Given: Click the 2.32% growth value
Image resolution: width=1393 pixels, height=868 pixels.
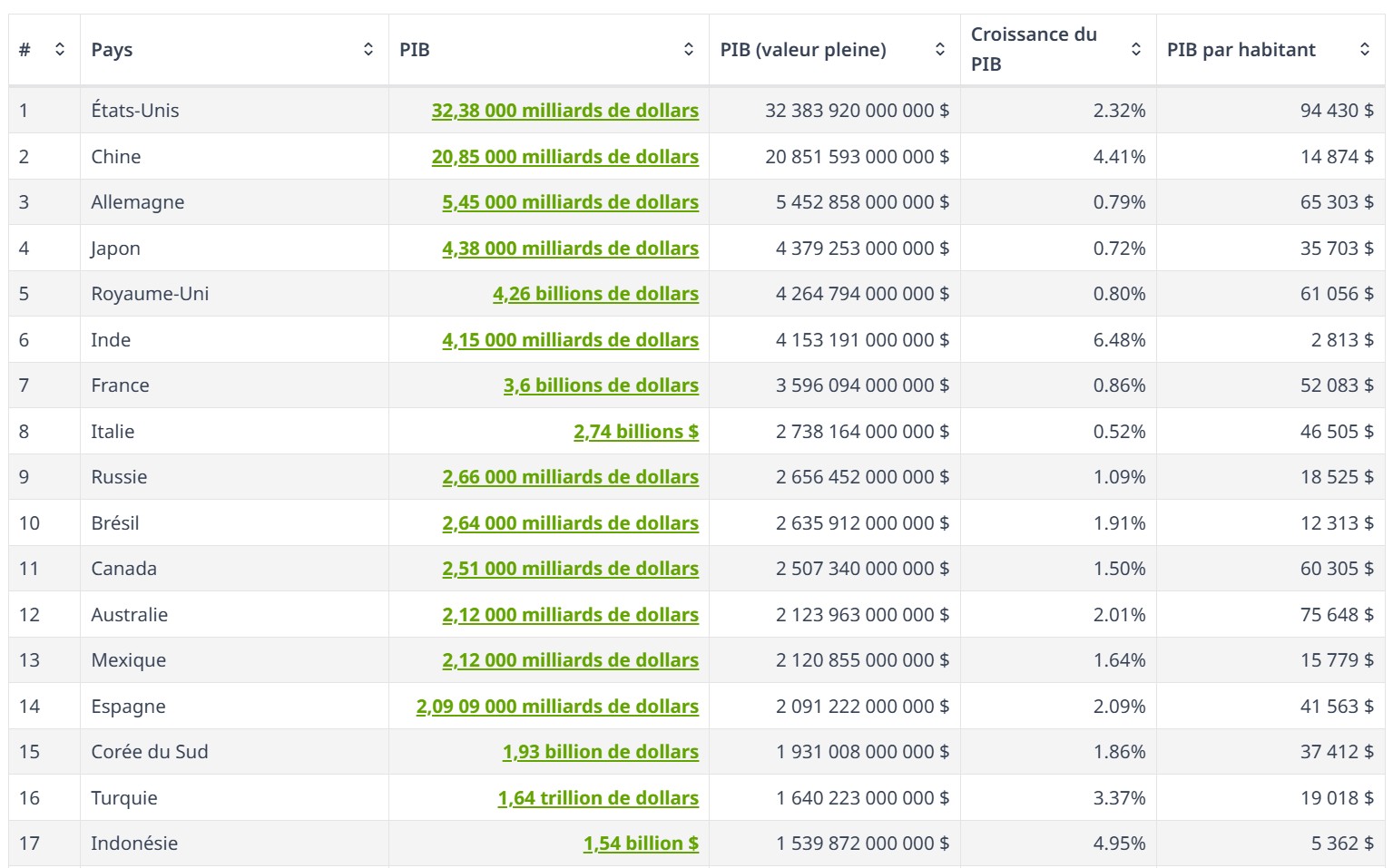Looking at the screenshot, I should coord(1119,111).
